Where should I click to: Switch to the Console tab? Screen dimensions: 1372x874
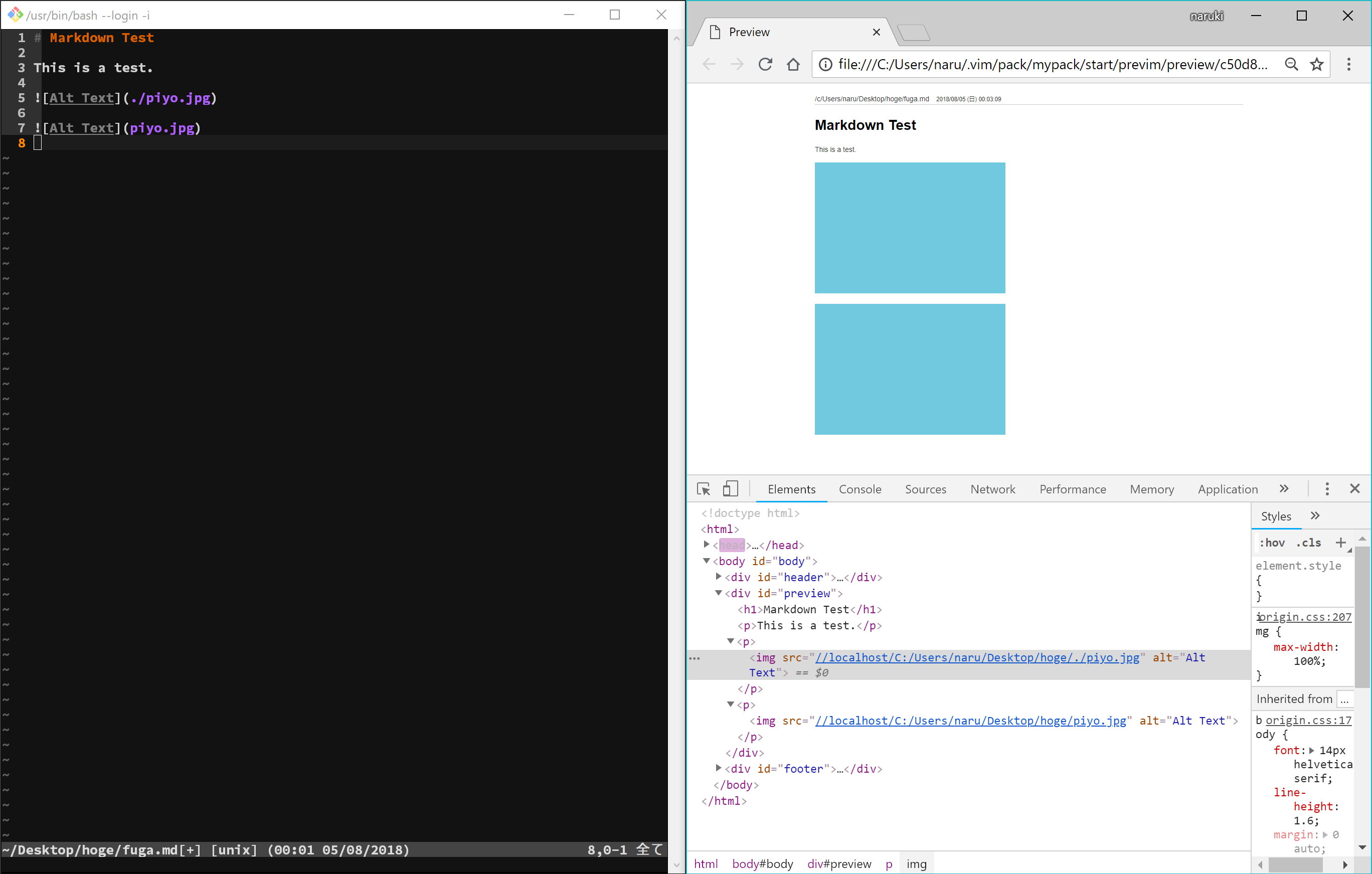(x=860, y=489)
